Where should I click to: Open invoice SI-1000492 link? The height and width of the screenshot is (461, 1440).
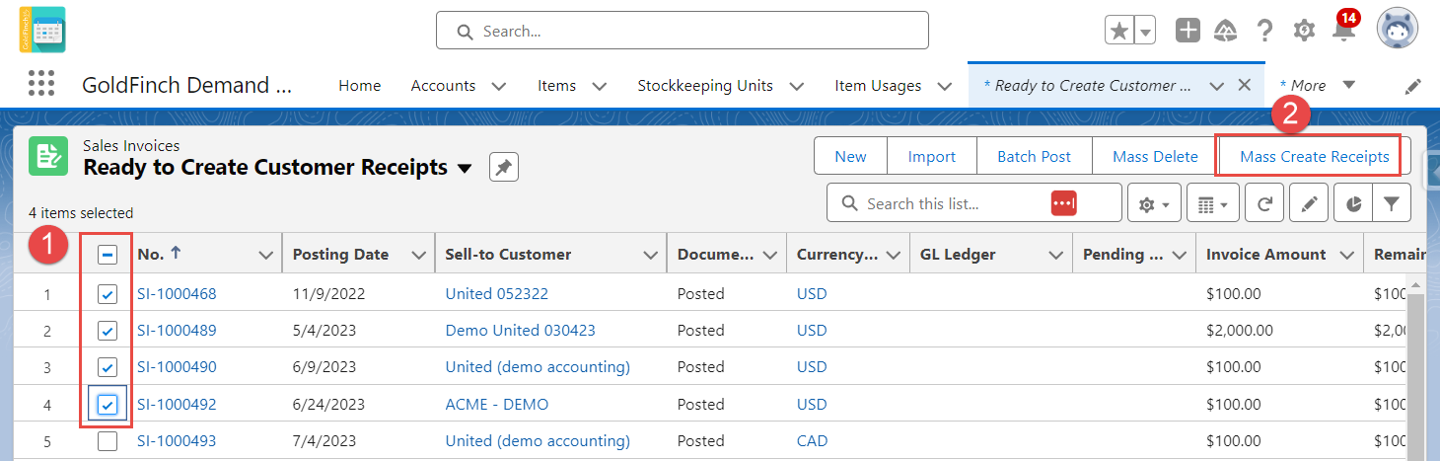point(177,404)
